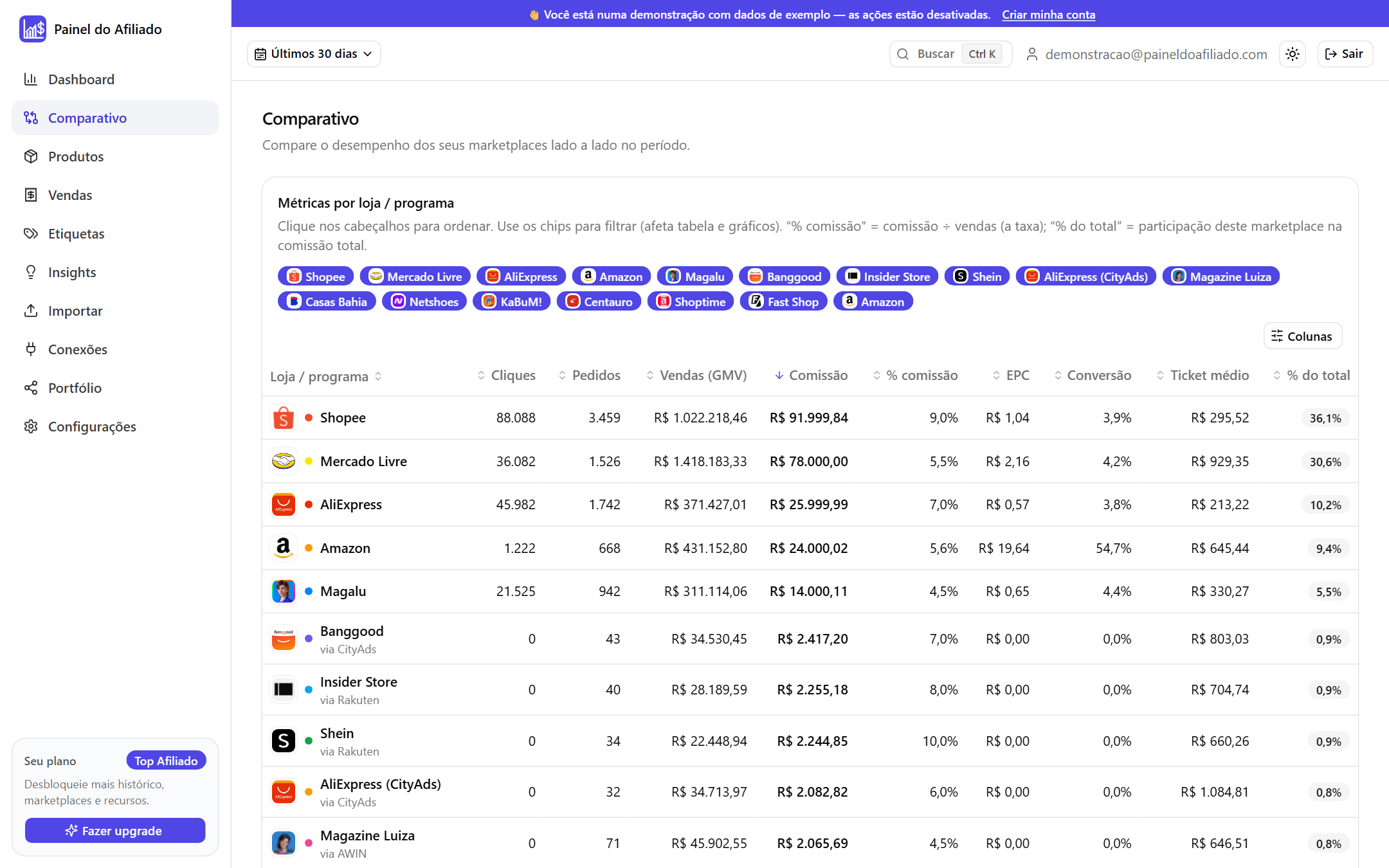Toggle the KaBuM! filter chip
Screen dimensions: 1389x868
pos(512,302)
